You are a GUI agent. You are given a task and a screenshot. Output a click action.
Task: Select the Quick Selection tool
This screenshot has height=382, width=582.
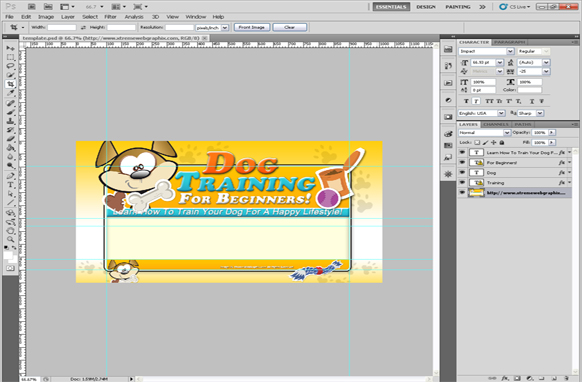pyautogui.click(x=10, y=75)
